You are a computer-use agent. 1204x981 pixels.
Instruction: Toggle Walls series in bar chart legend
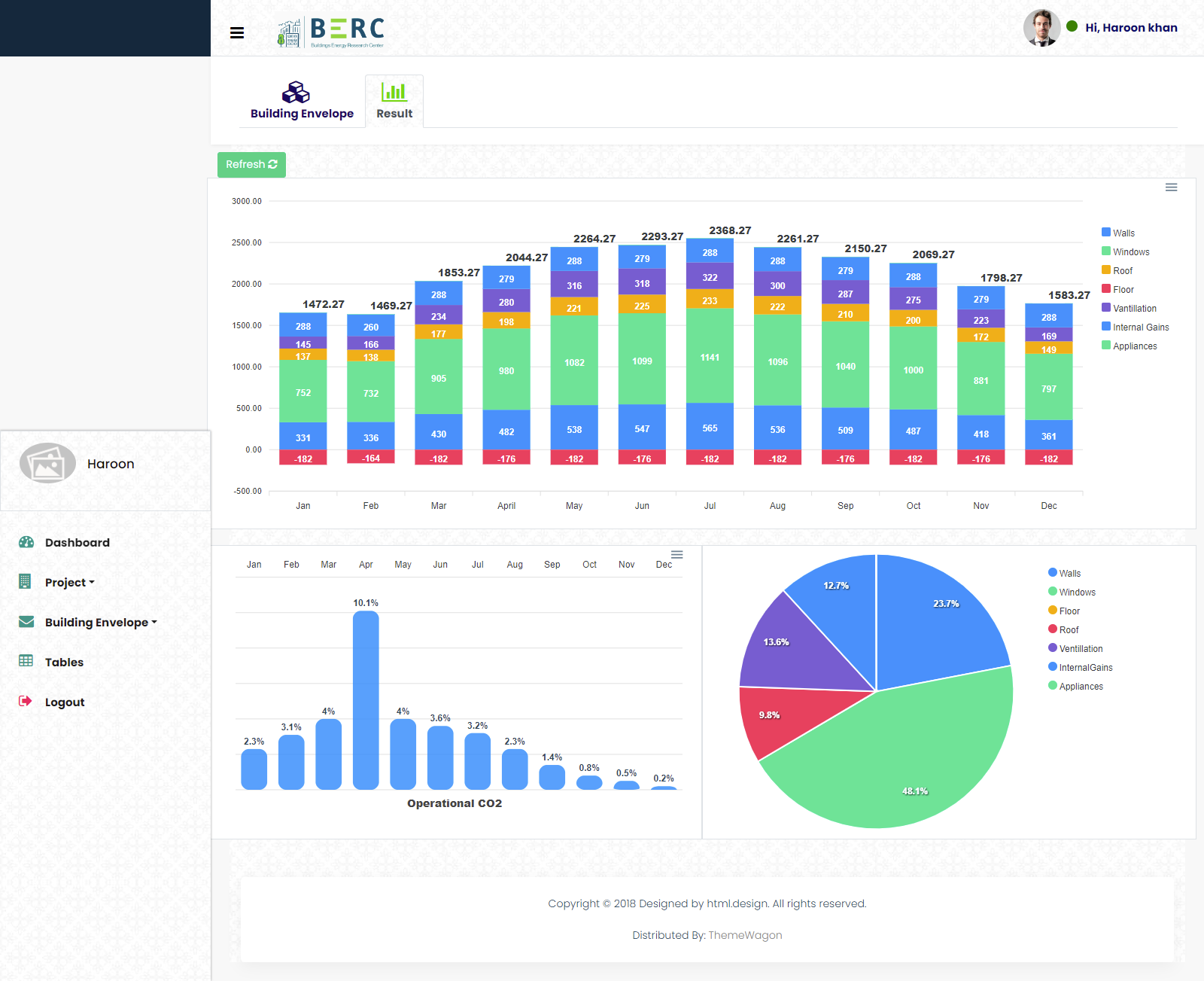coord(1123,233)
